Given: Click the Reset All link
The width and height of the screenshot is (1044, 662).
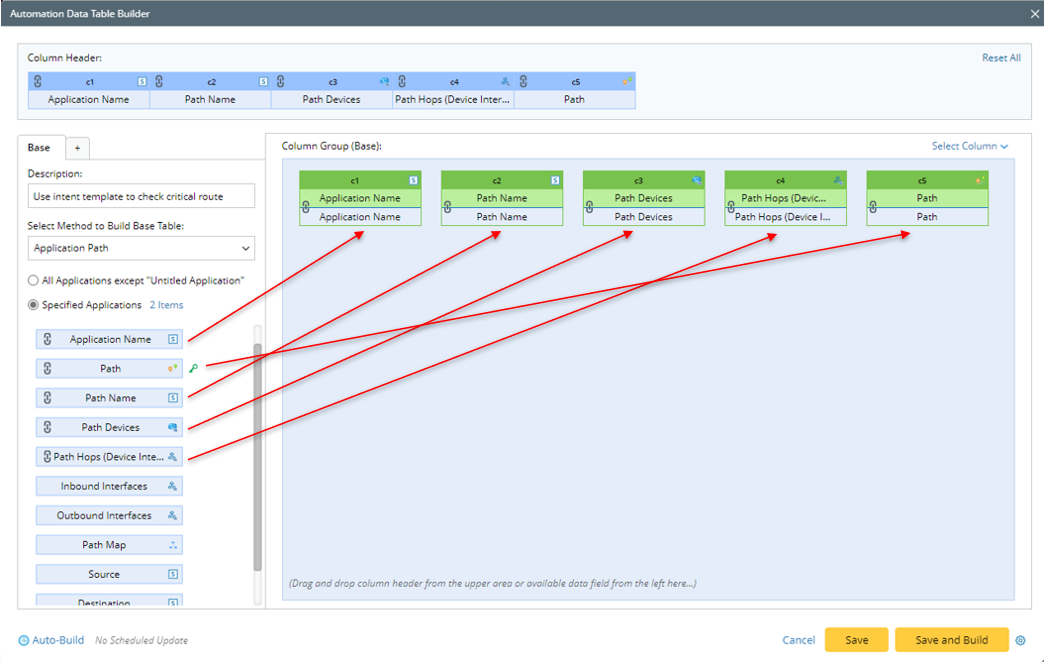Looking at the screenshot, I should (1001, 58).
